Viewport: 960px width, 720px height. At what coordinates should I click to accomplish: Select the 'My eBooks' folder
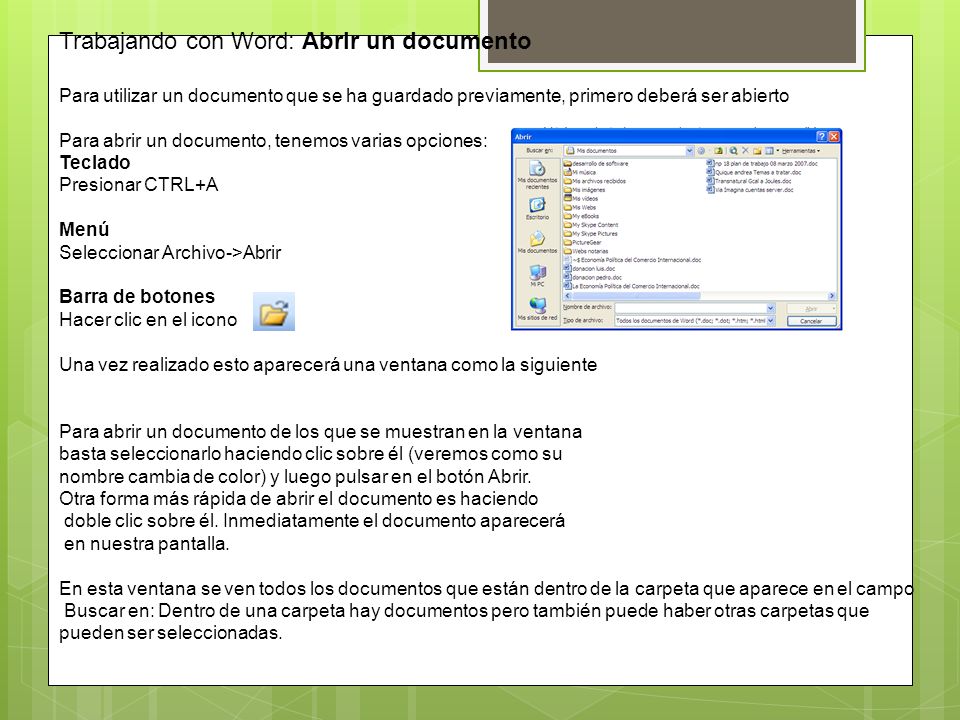[581, 216]
